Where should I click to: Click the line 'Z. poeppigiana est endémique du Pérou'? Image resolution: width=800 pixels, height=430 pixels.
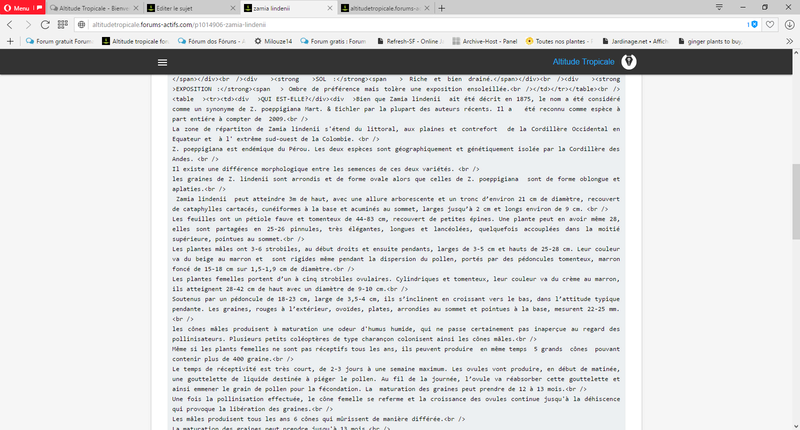[396, 149]
